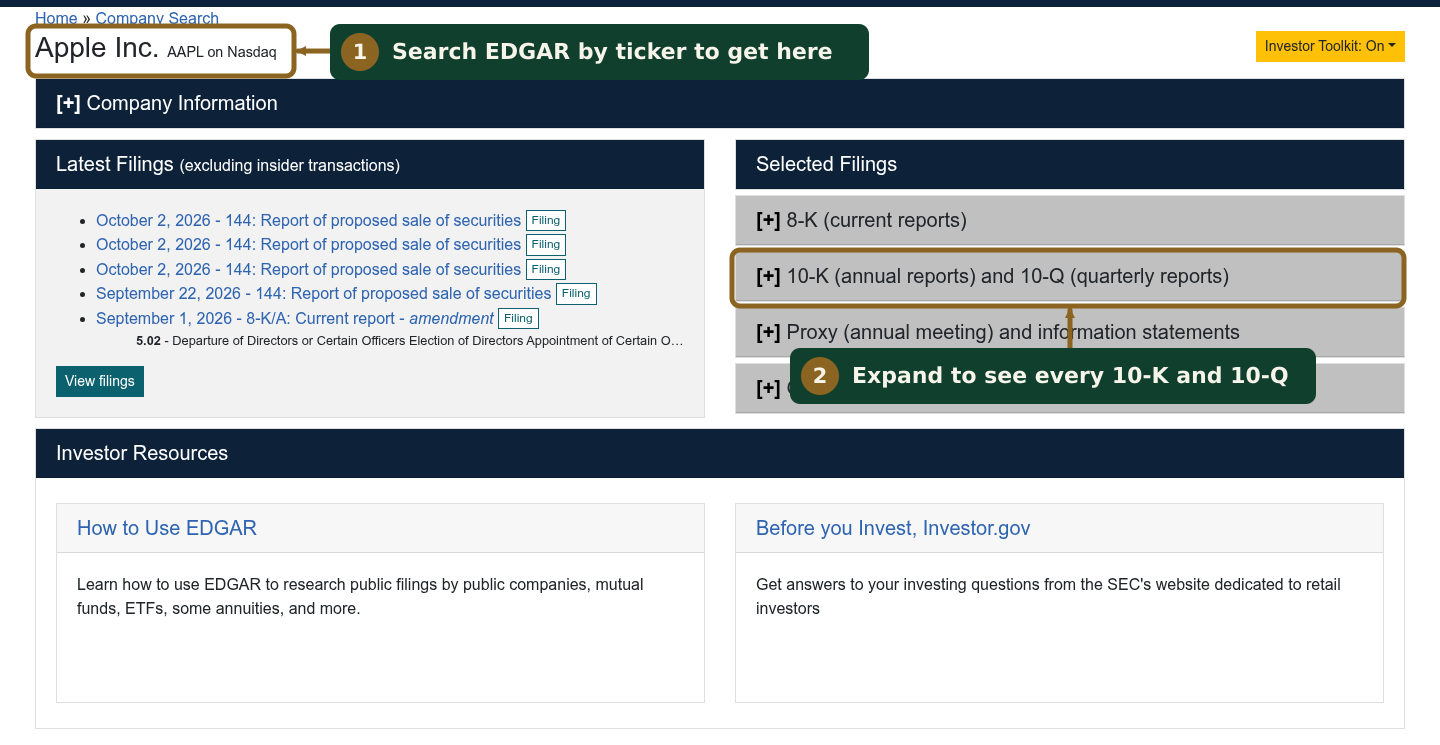Open the September 22, 2026 Form 144 filing
The width and height of the screenshot is (1440, 745).
tap(324, 293)
